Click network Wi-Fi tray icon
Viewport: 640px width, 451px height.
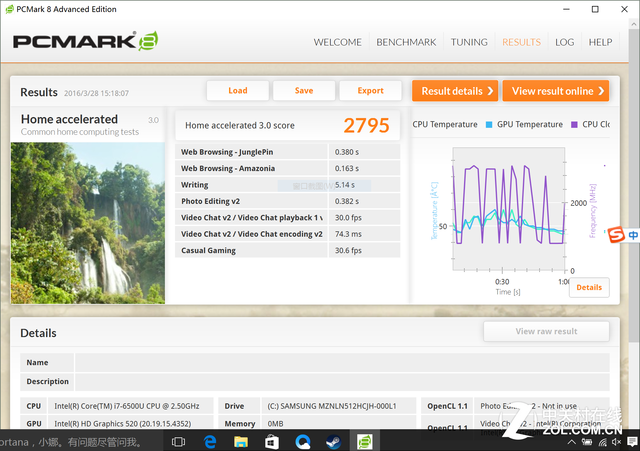click(602, 442)
